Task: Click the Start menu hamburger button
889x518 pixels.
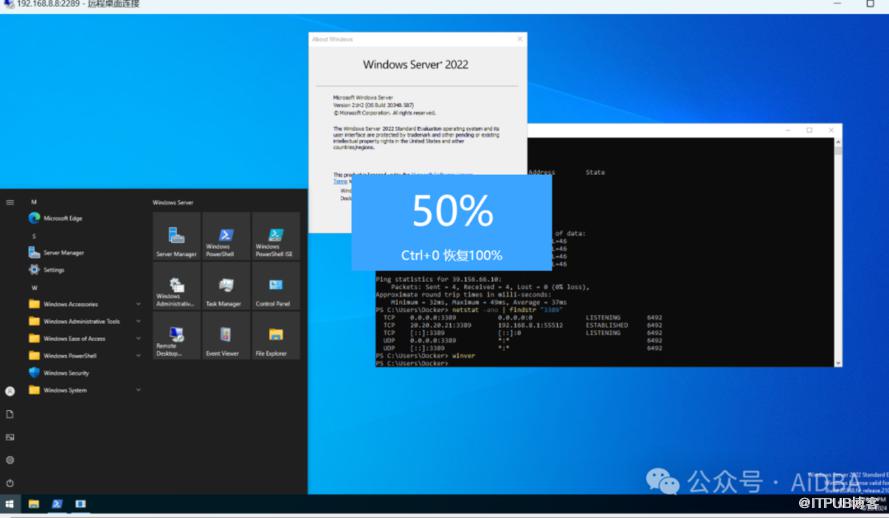Action: click(10, 202)
